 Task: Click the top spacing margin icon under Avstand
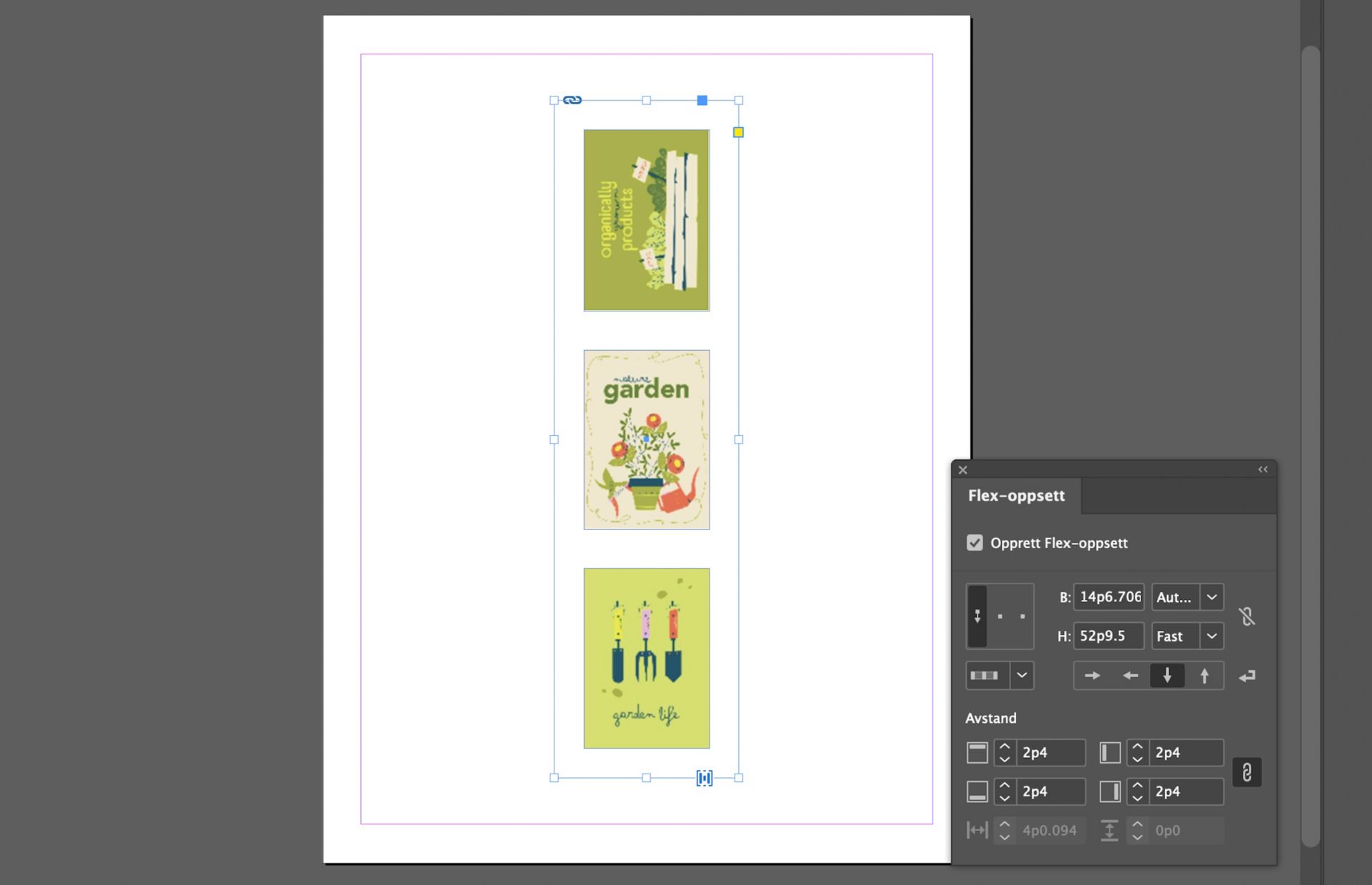coord(977,752)
